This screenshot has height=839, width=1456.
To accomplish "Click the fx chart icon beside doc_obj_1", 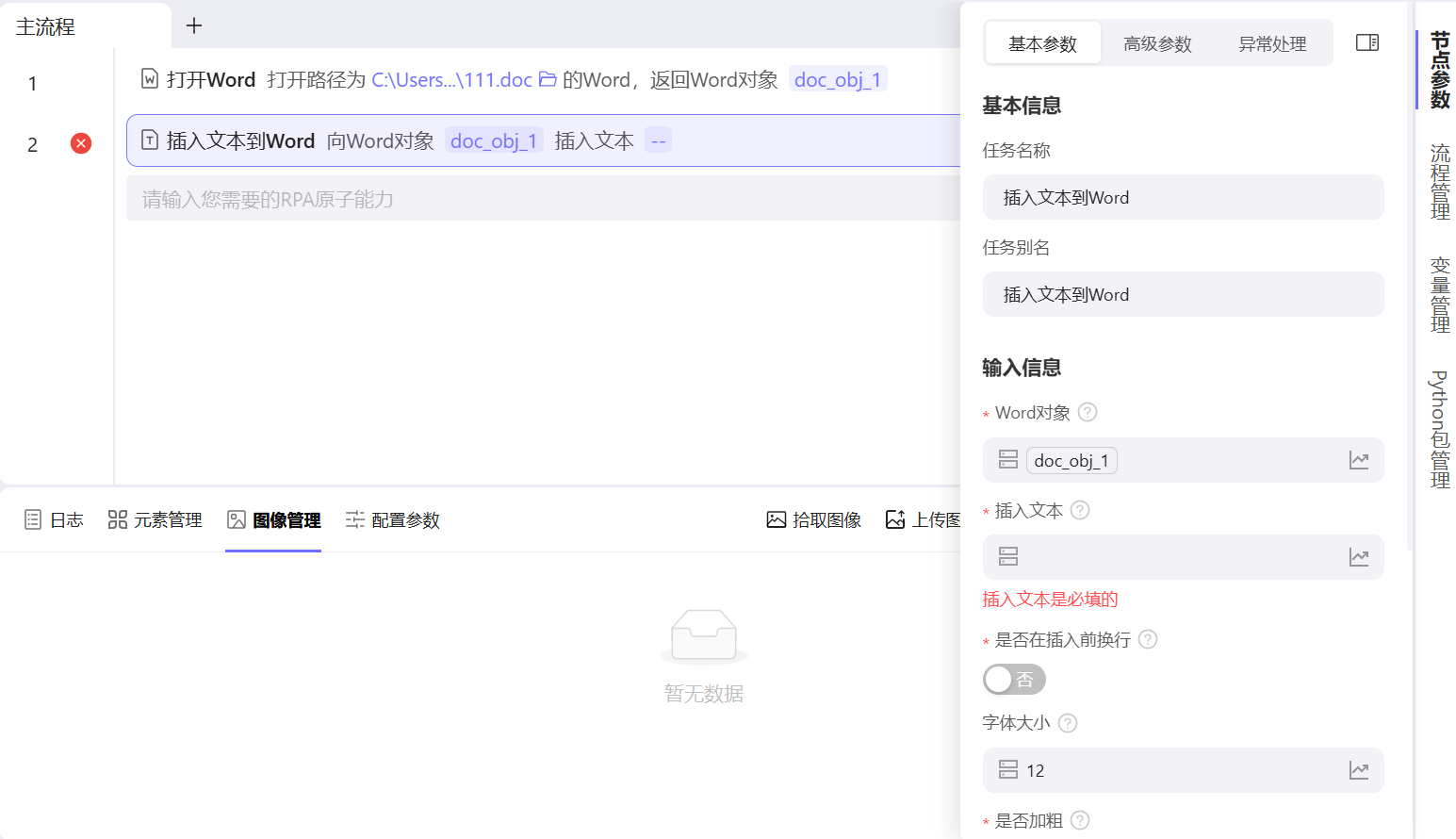I will pos(1359,460).
